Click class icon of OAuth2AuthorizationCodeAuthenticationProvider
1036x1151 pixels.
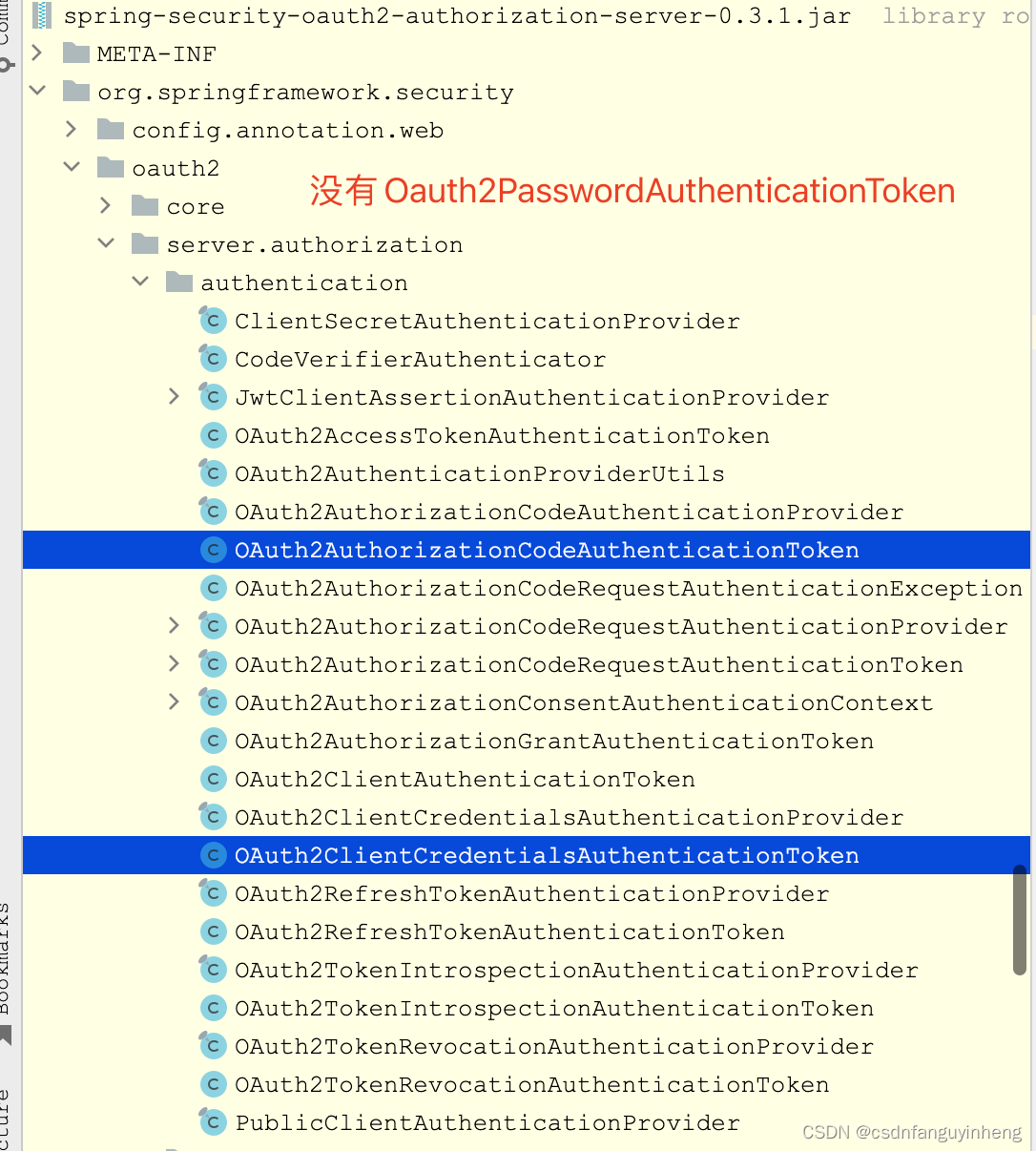click(213, 512)
